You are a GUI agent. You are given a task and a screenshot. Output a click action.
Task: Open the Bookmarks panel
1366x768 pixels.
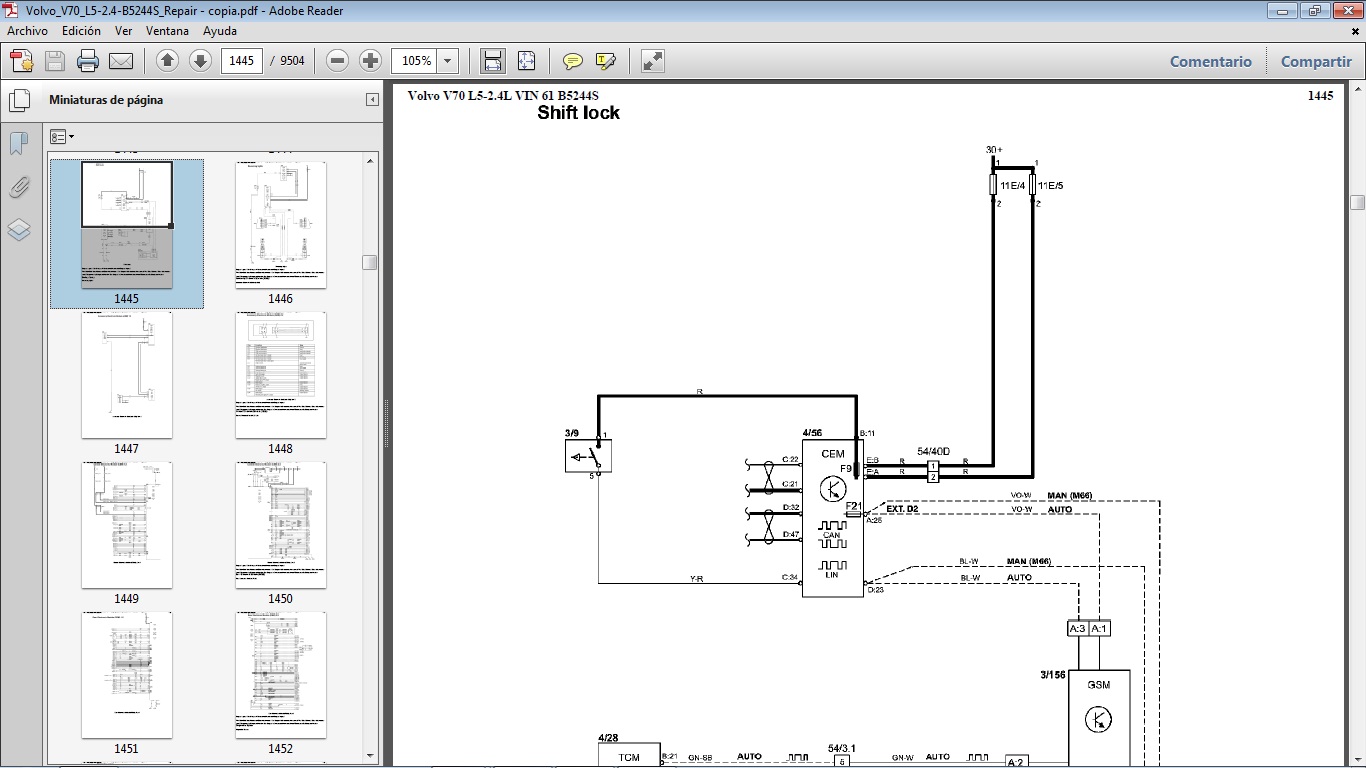tap(19, 144)
